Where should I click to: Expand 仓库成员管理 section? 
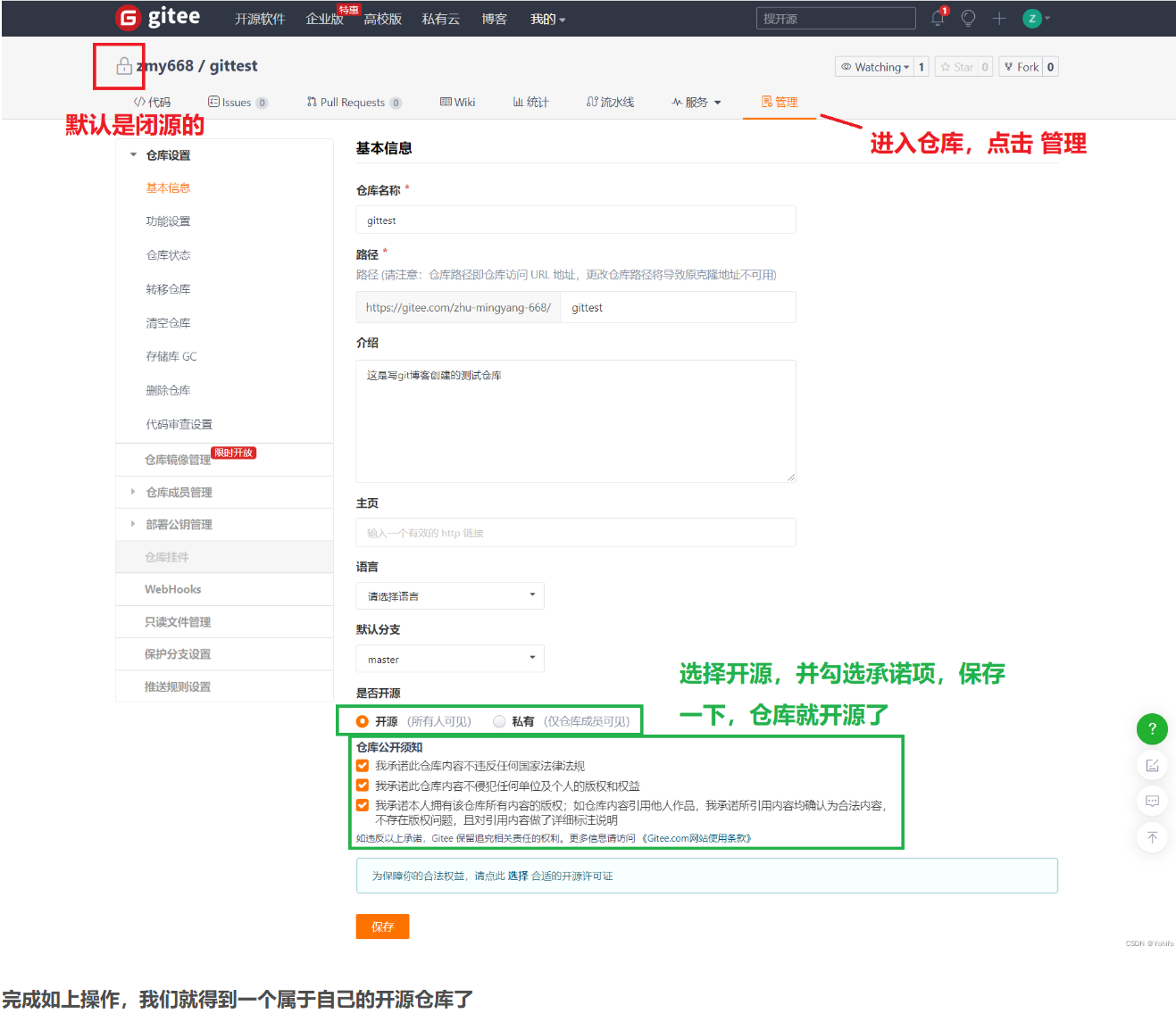[x=179, y=493]
